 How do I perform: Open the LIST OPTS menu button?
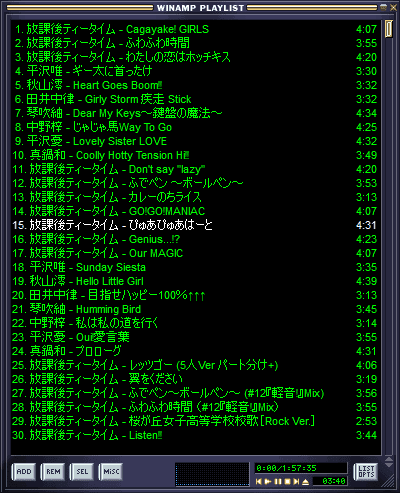point(366,472)
